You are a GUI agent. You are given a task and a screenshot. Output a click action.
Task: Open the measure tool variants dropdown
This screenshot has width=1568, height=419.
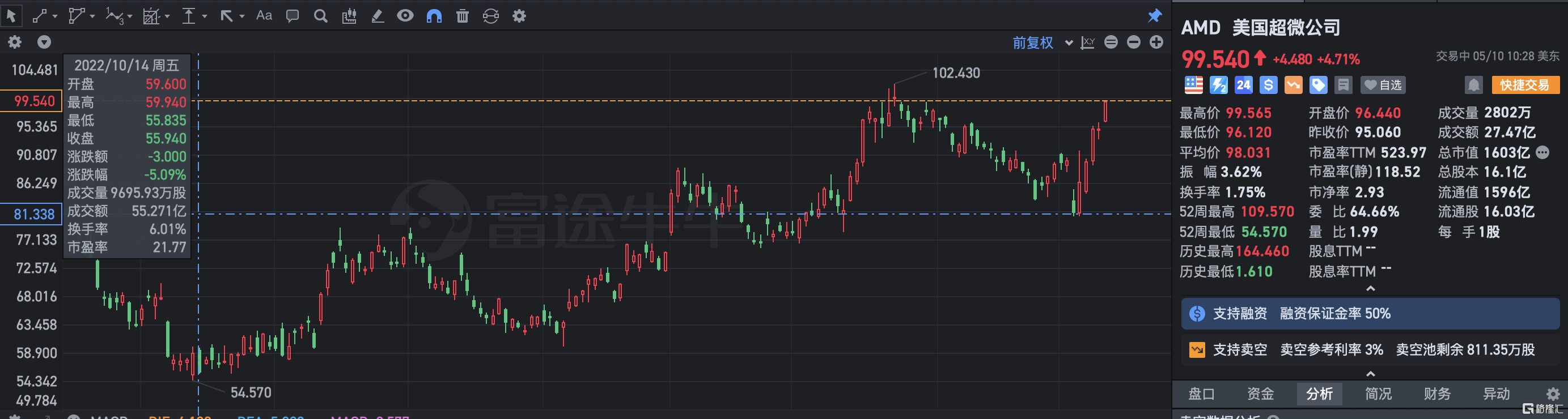coord(205,16)
